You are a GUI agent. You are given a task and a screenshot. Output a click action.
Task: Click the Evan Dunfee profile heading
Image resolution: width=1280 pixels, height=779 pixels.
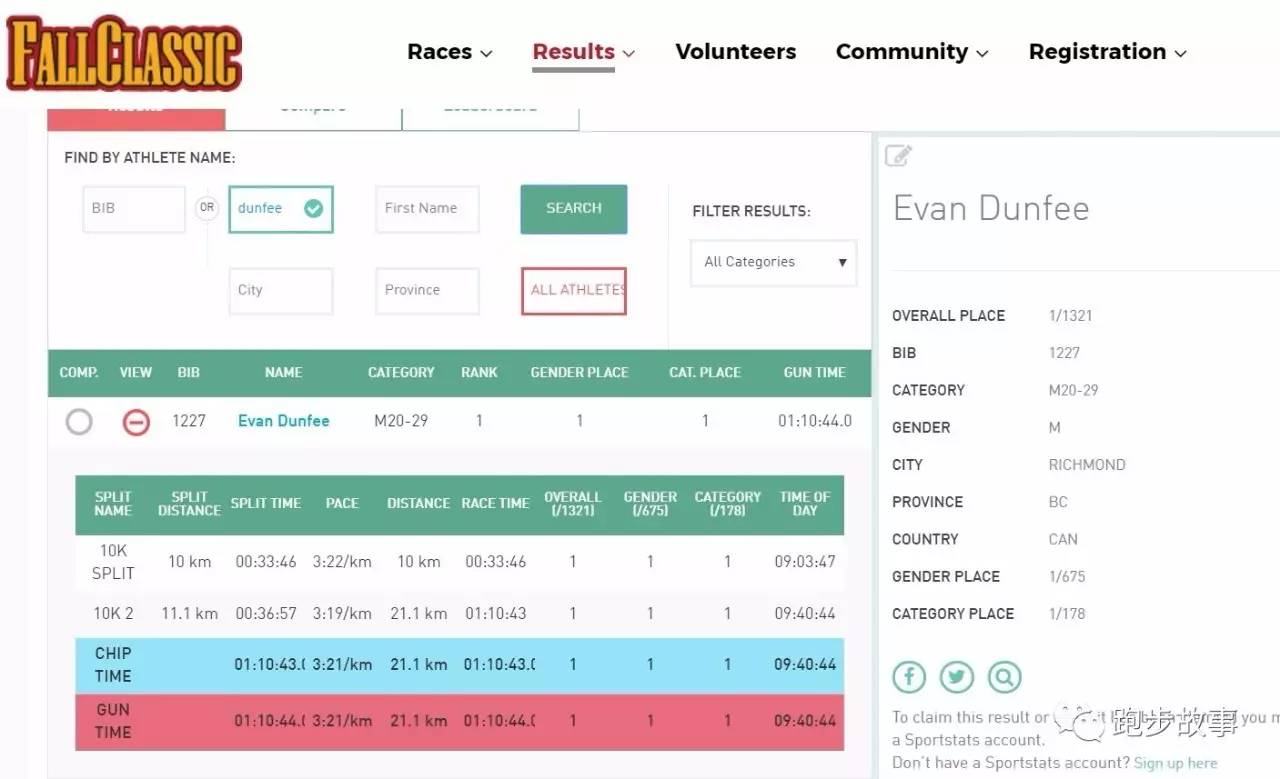[x=991, y=208]
